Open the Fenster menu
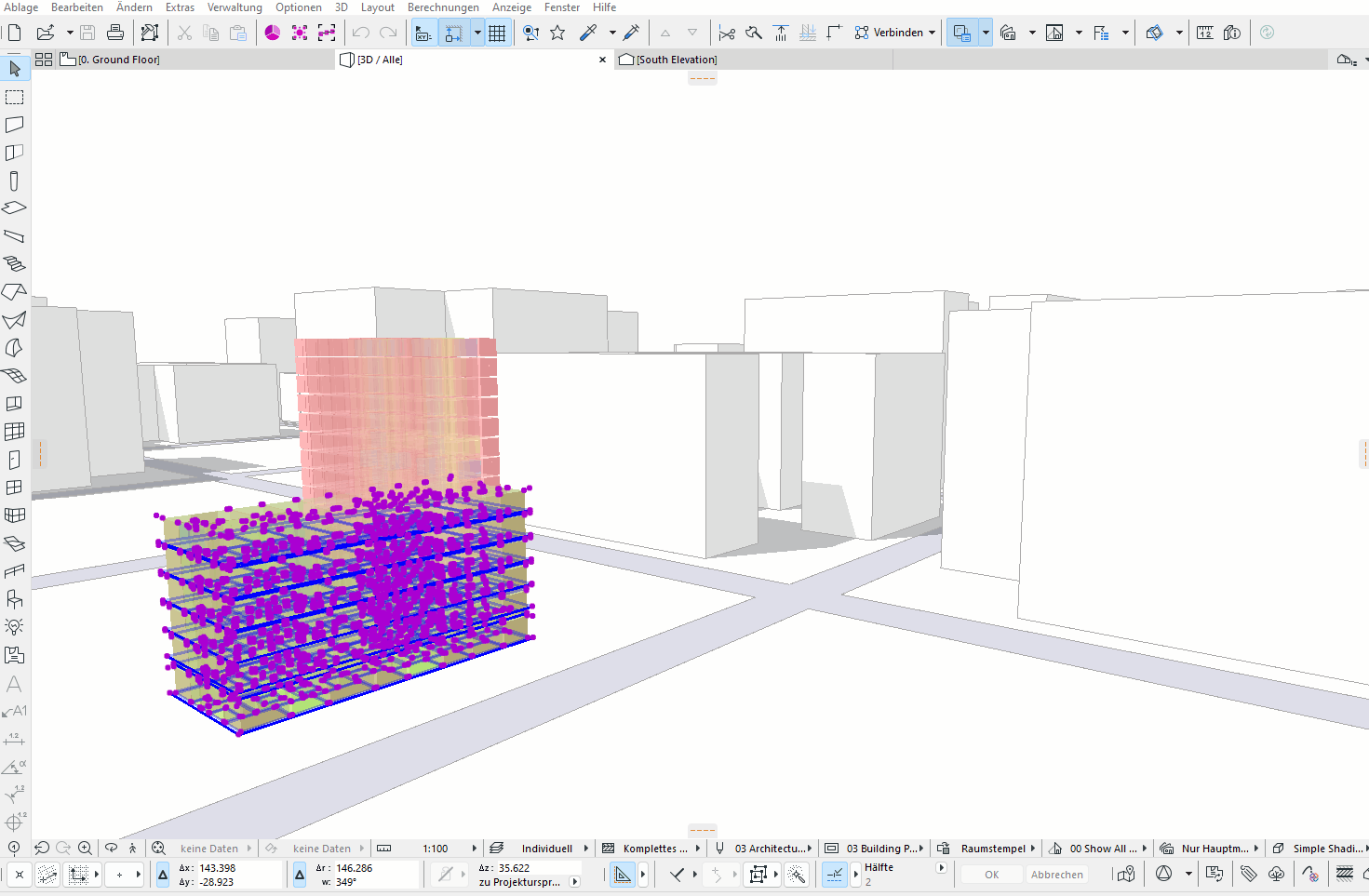 pos(562,7)
